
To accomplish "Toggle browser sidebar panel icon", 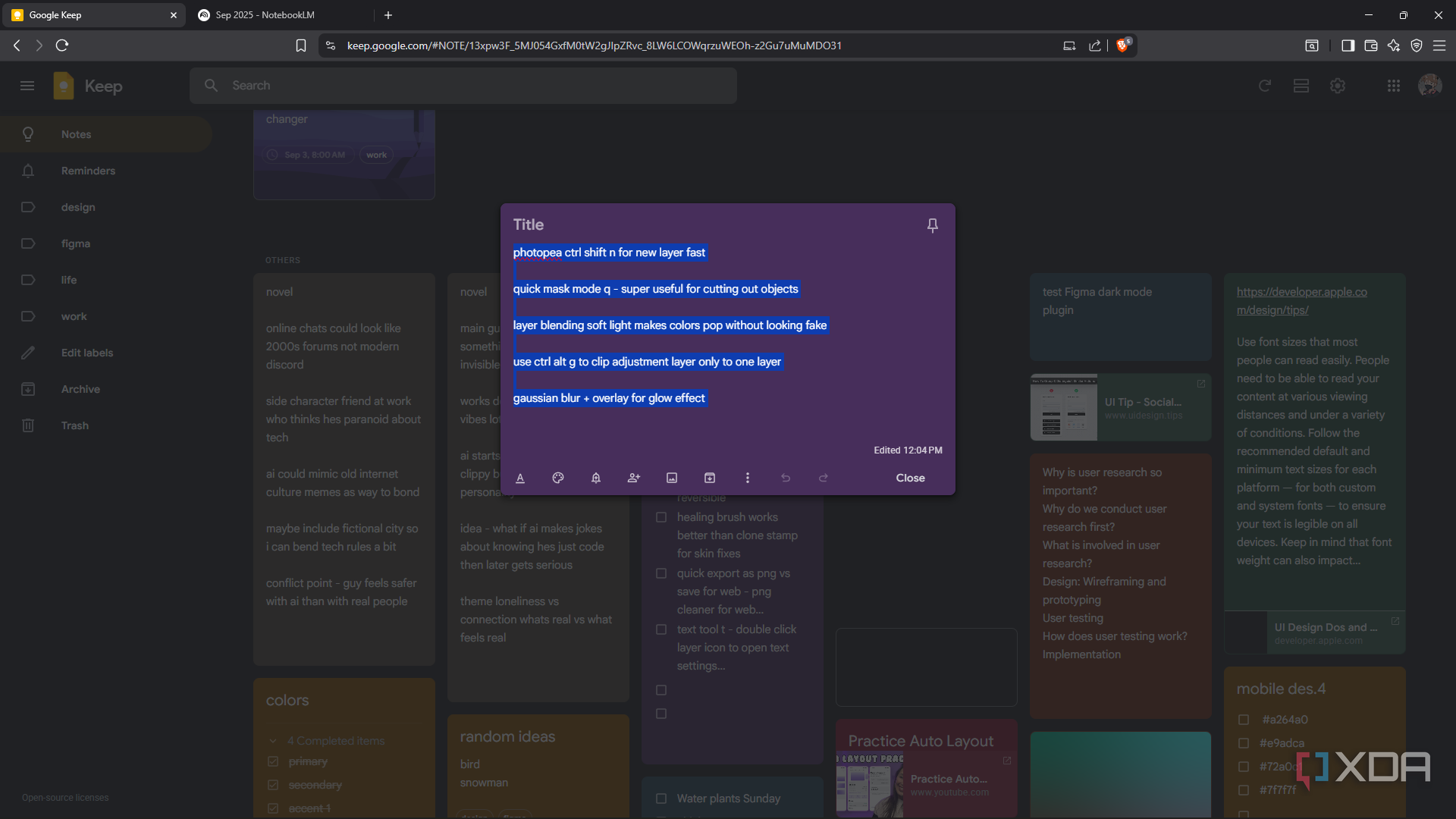I will pos(1348,45).
